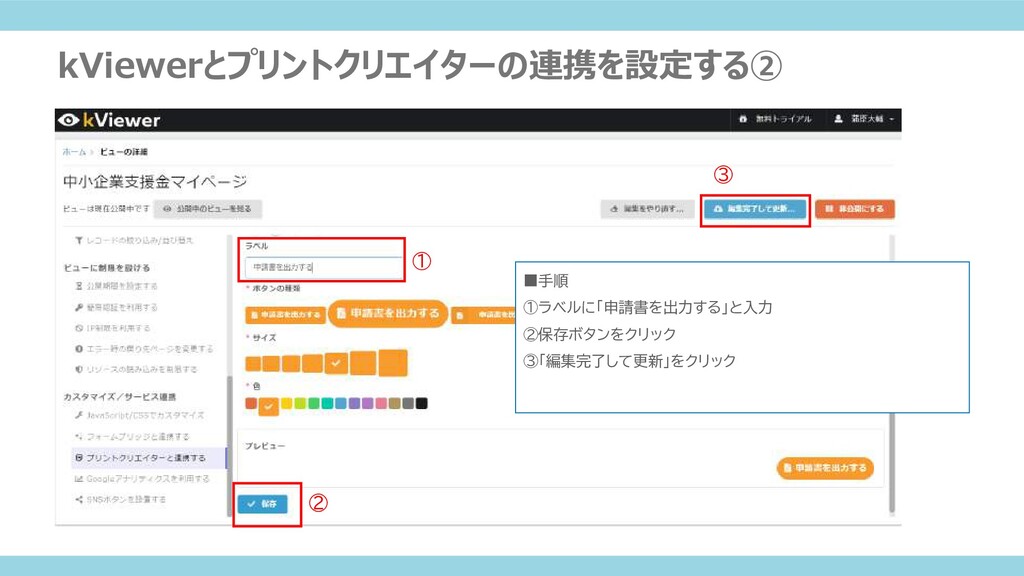
Task: Pick the lime green color swatch
Action: click(300, 404)
